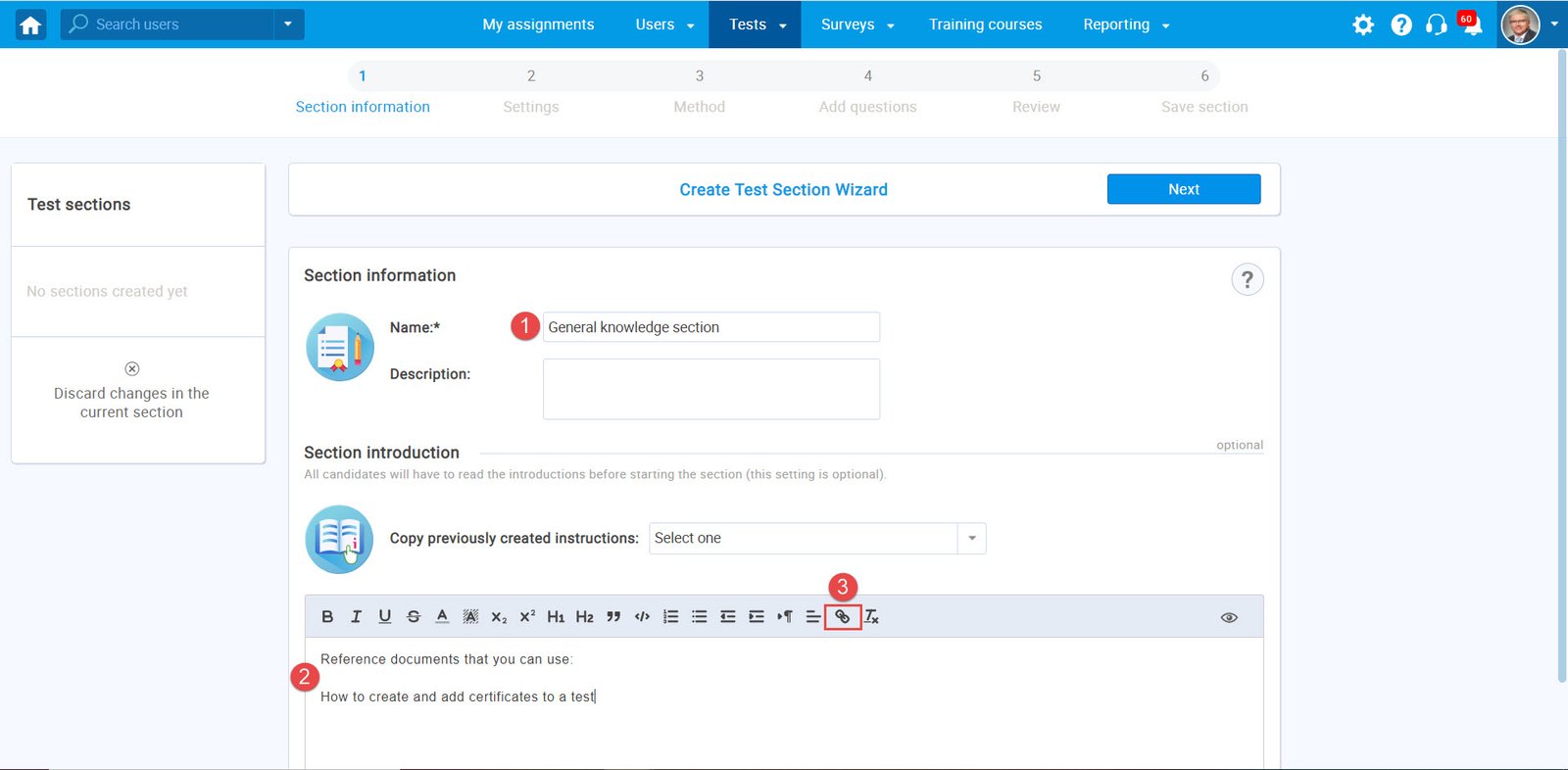Viewport: 1568px width, 770px height.
Task: Apply blockquote formatting
Action: point(613,617)
